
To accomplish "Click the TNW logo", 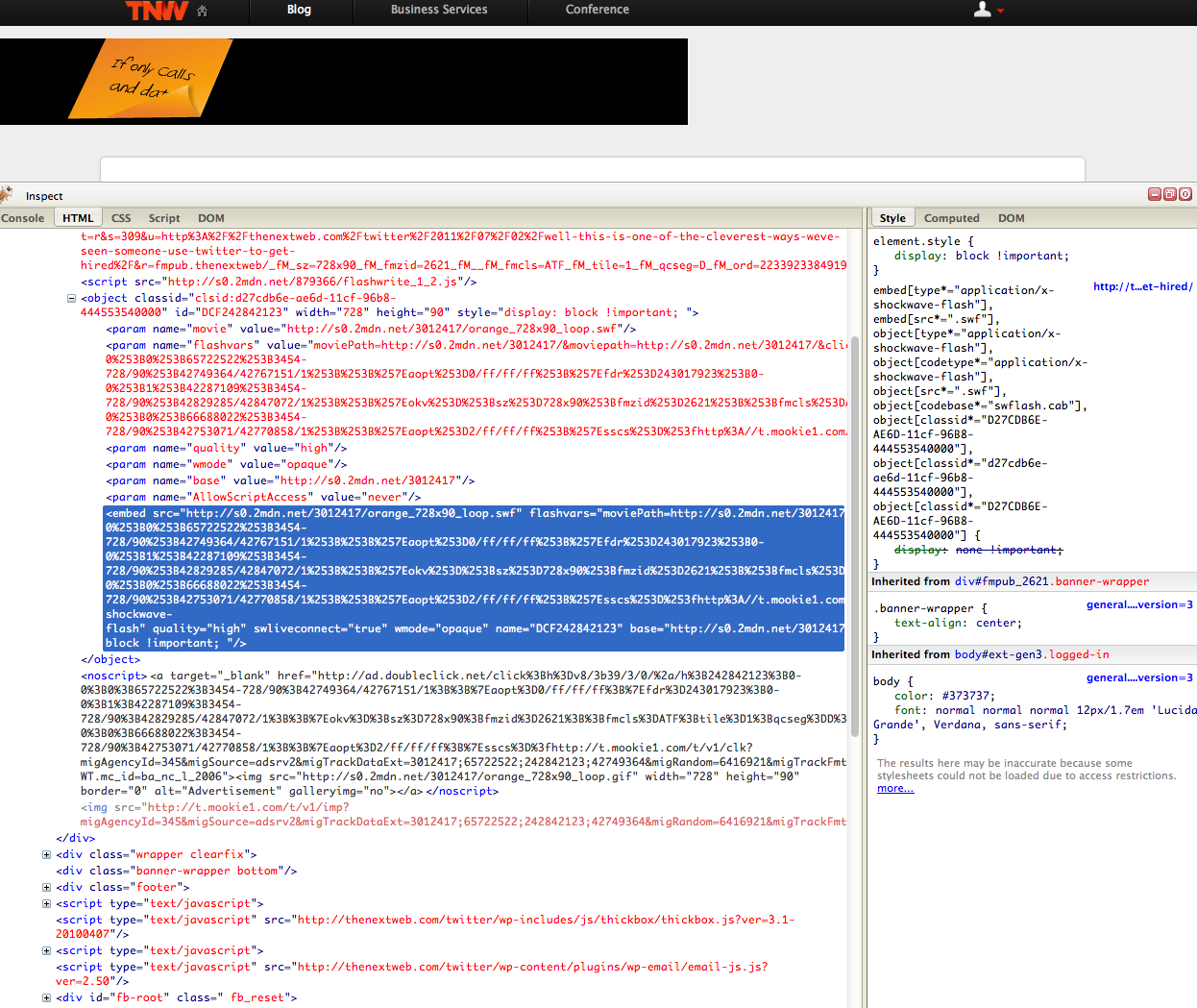I will 157,11.
